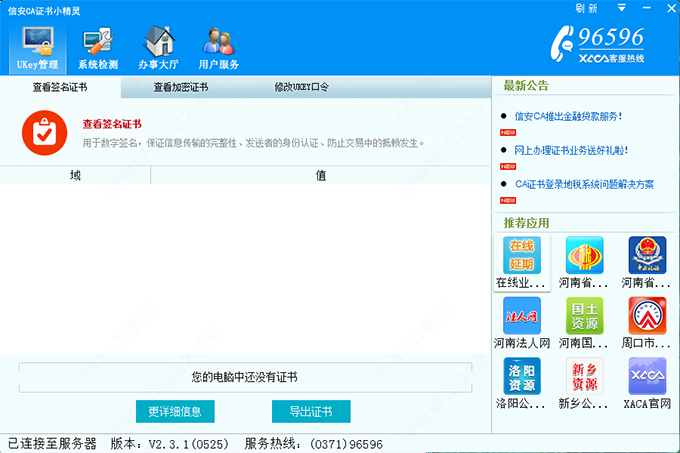The height and width of the screenshot is (453, 680).
Task: Click the 服务热线 (0371)96596 status text
Action: [314, 444]
